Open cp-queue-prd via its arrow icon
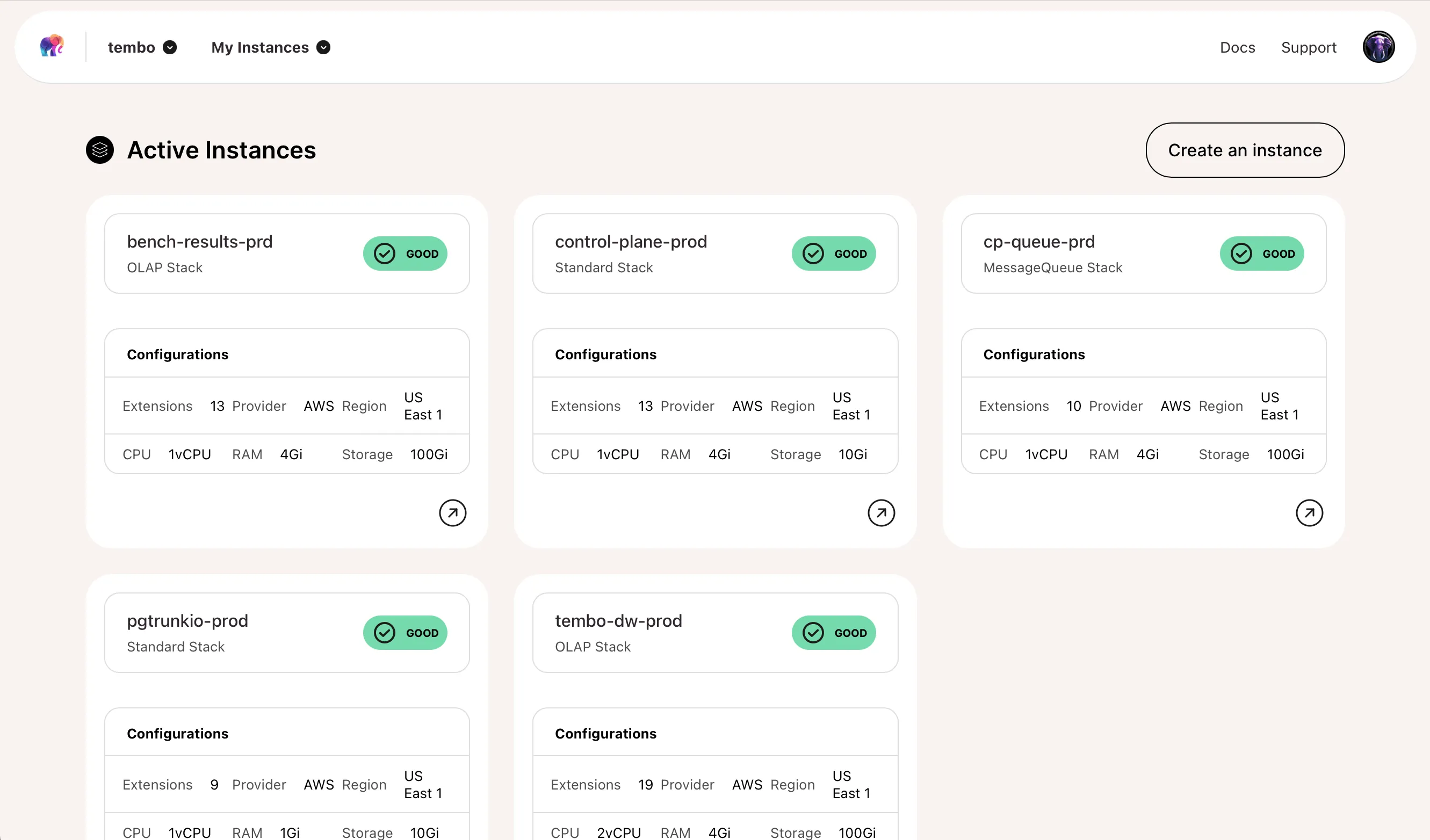The height and width of the screenshot is (840, 1430). tap(1309, 513)
